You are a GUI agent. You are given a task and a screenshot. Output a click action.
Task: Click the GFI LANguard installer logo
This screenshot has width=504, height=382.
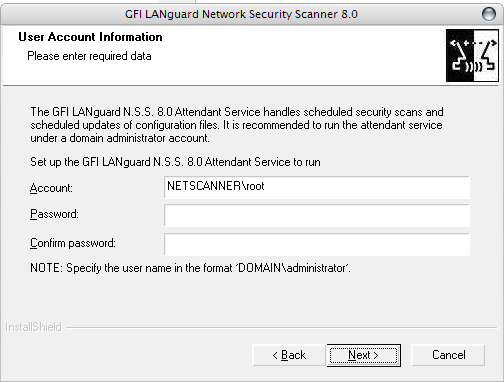[472, 56]
